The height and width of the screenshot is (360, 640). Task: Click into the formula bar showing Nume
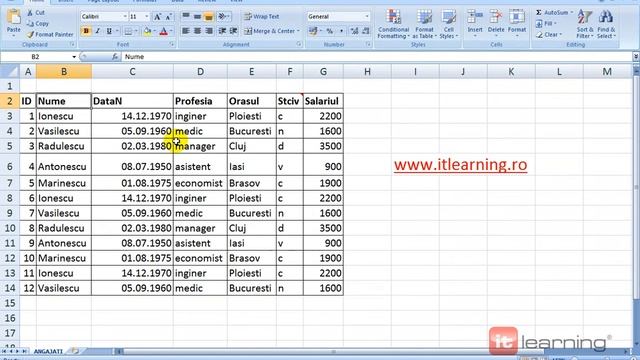pos(376,57)
